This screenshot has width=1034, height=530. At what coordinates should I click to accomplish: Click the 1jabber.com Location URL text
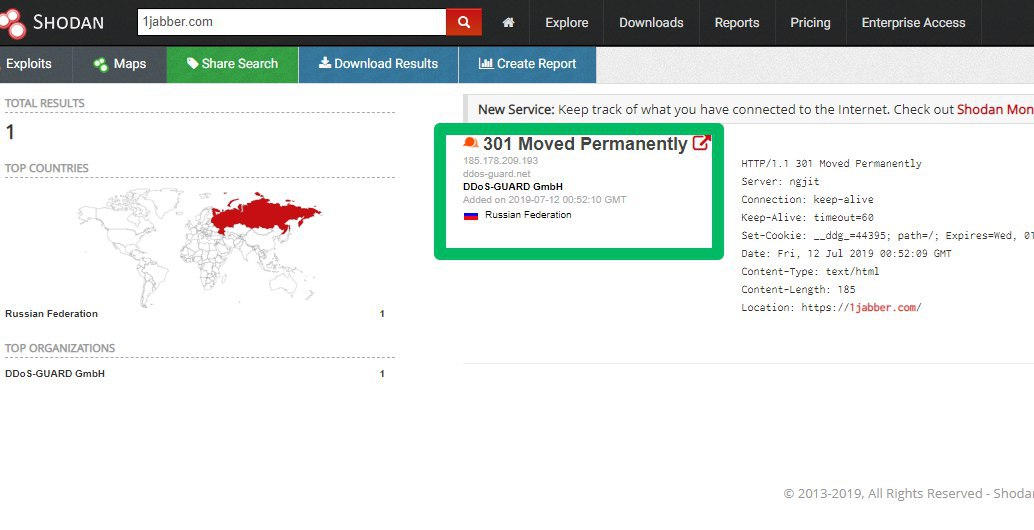point(884,307)
